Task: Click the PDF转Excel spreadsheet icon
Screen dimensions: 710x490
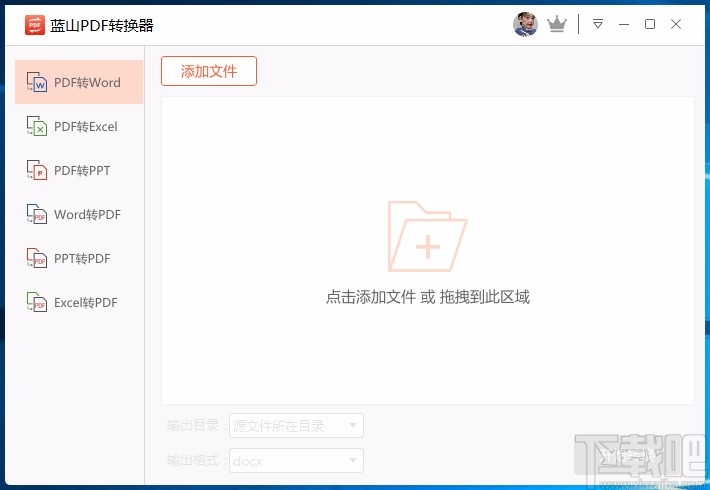Action: (x=37, y=126)
